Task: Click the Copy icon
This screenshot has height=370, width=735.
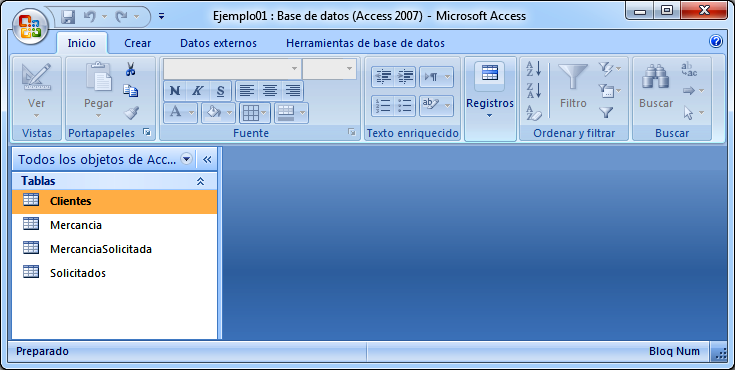Action: [x=131, y=91]
